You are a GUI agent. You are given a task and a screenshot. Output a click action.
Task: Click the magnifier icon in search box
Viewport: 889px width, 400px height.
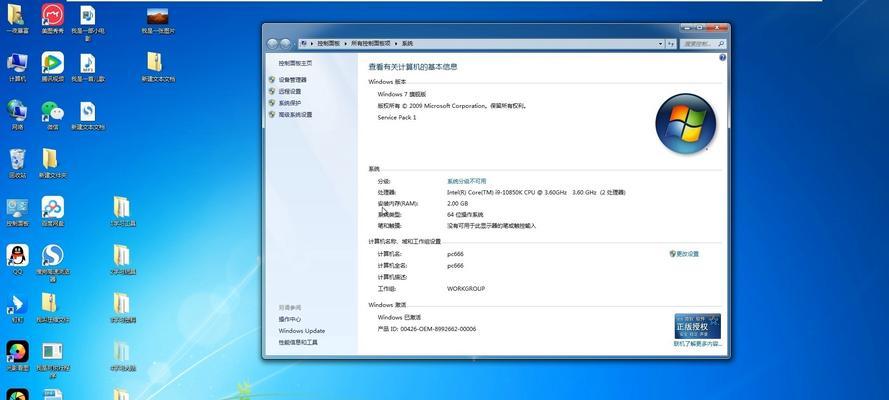pos(721,44)
